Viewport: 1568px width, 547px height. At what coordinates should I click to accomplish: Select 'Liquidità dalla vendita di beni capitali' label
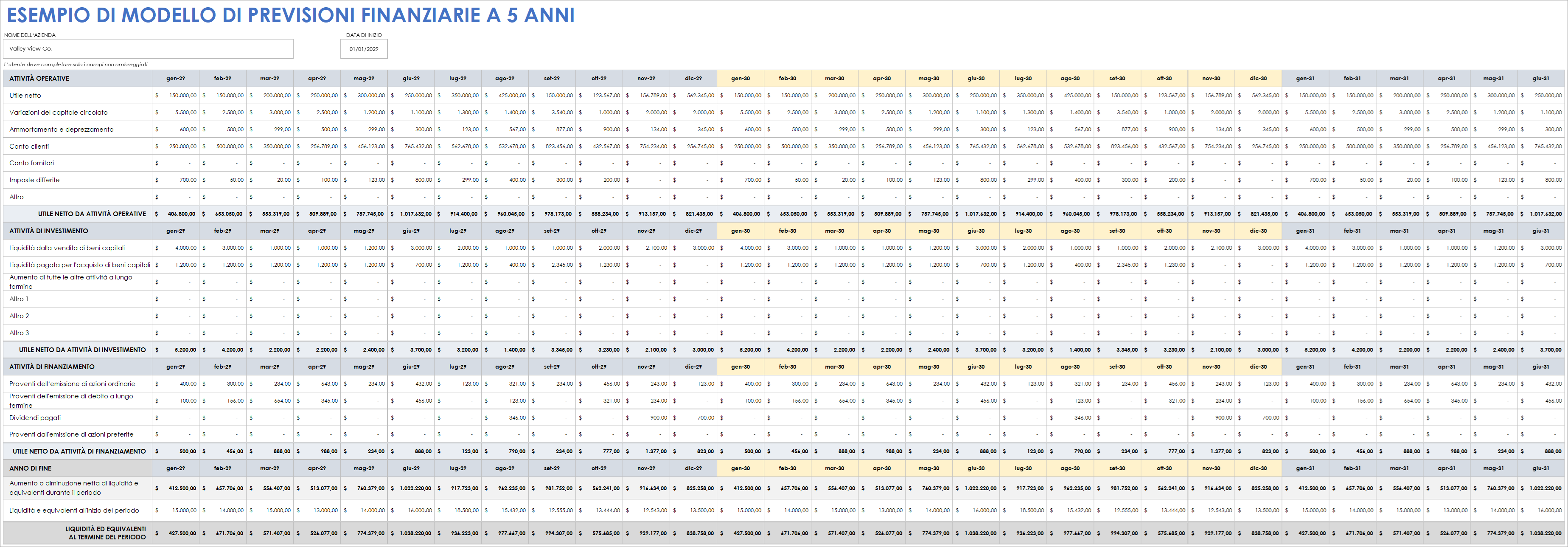pyautogui.click(x=67, y=248)
